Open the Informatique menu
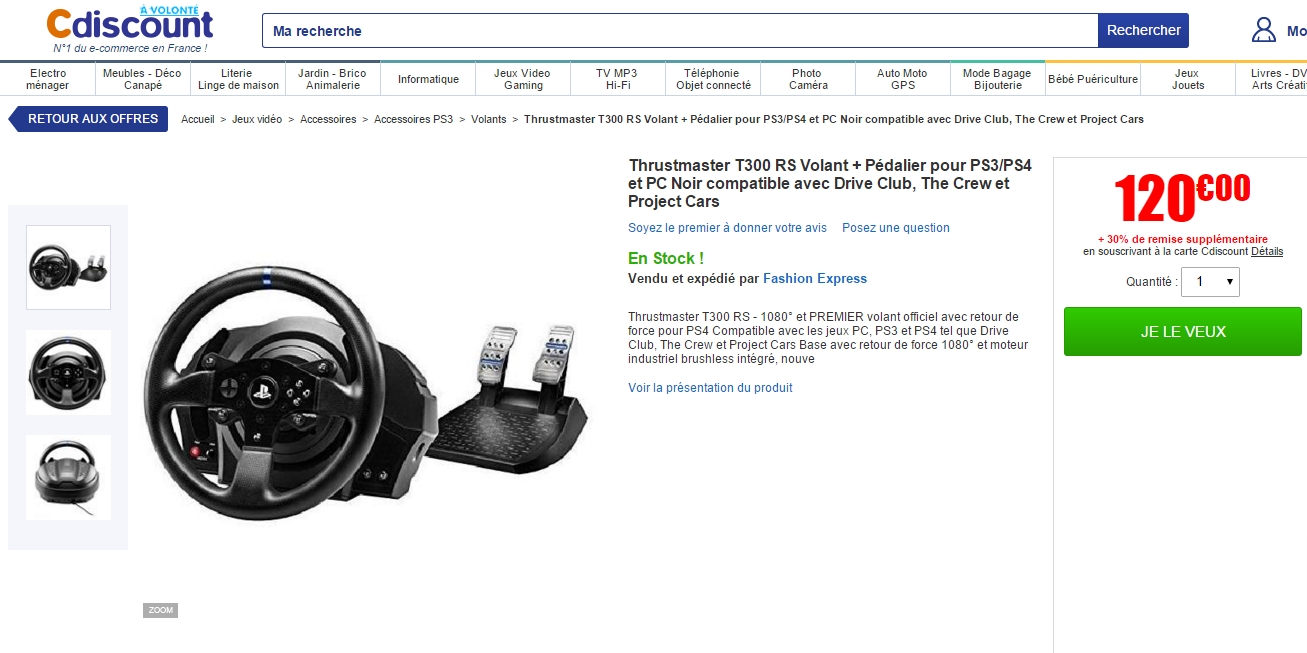 click(428, 79)
